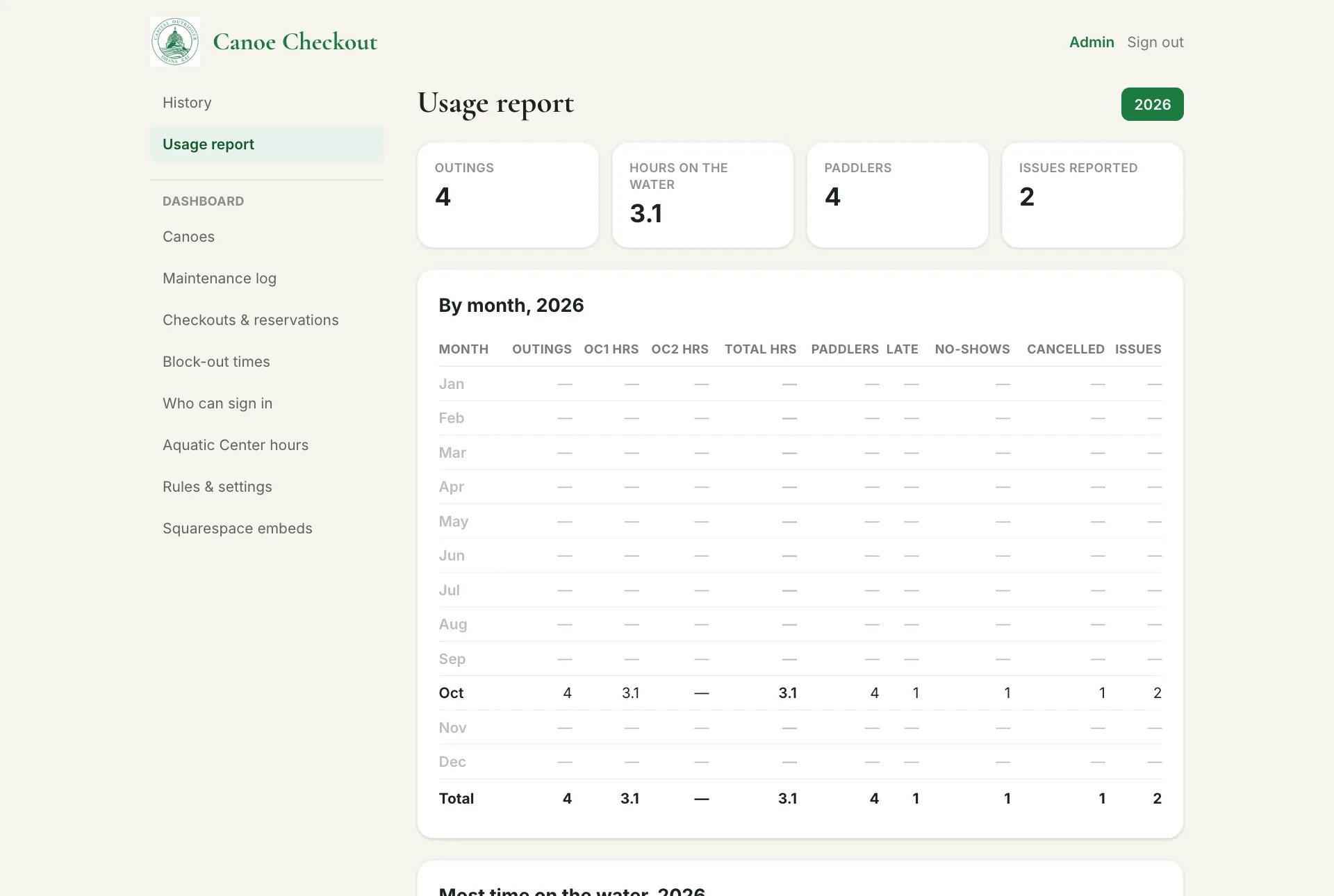This screenshot has height=896, width=1334.
Task: Click the 'Total' row label
Action: click(x=456, y=799)
